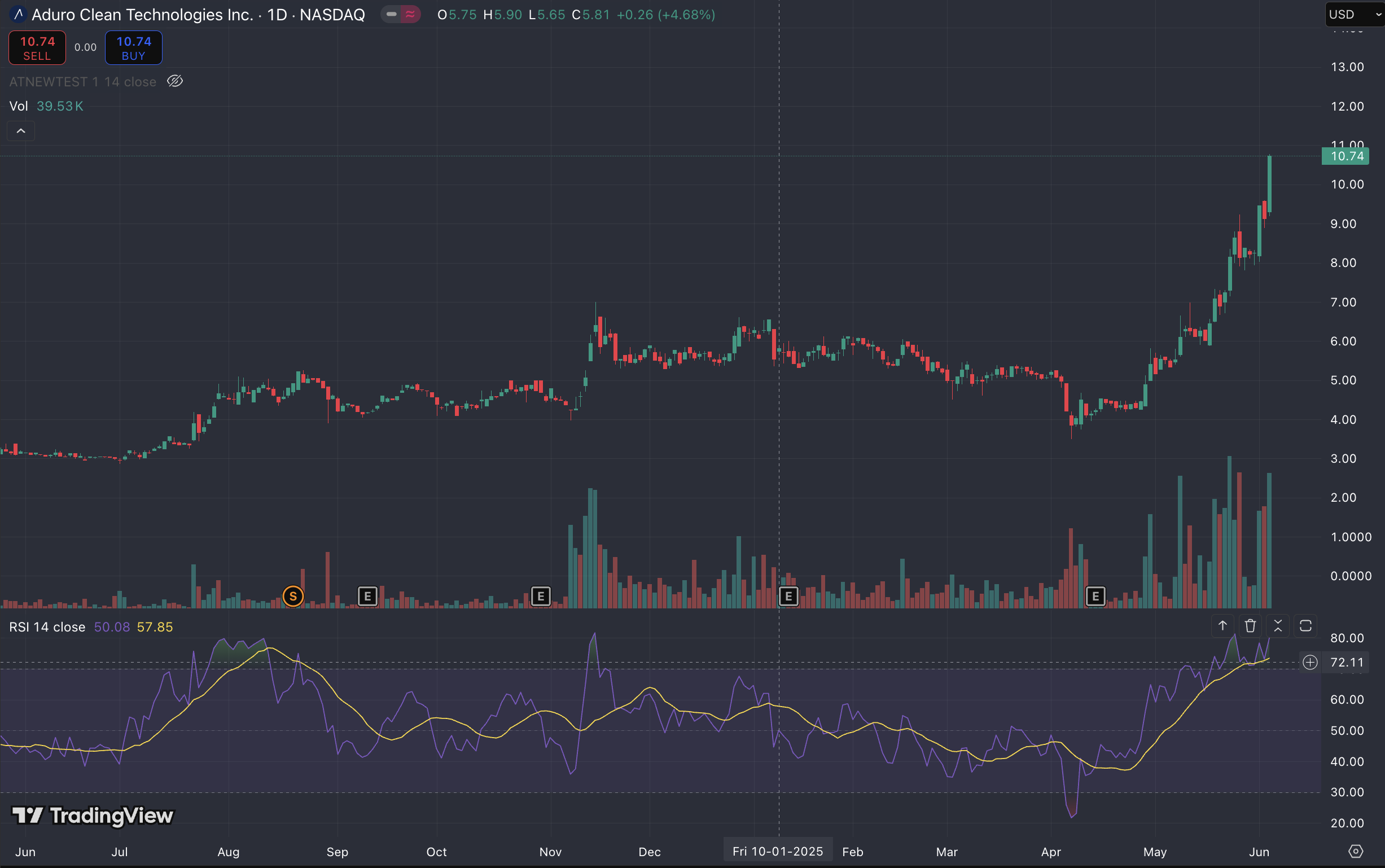Image resolution: width=1385 pixels, height=868 pixels.
Task: Click the plus icon beside 72.11
Action: (1310, 663)
